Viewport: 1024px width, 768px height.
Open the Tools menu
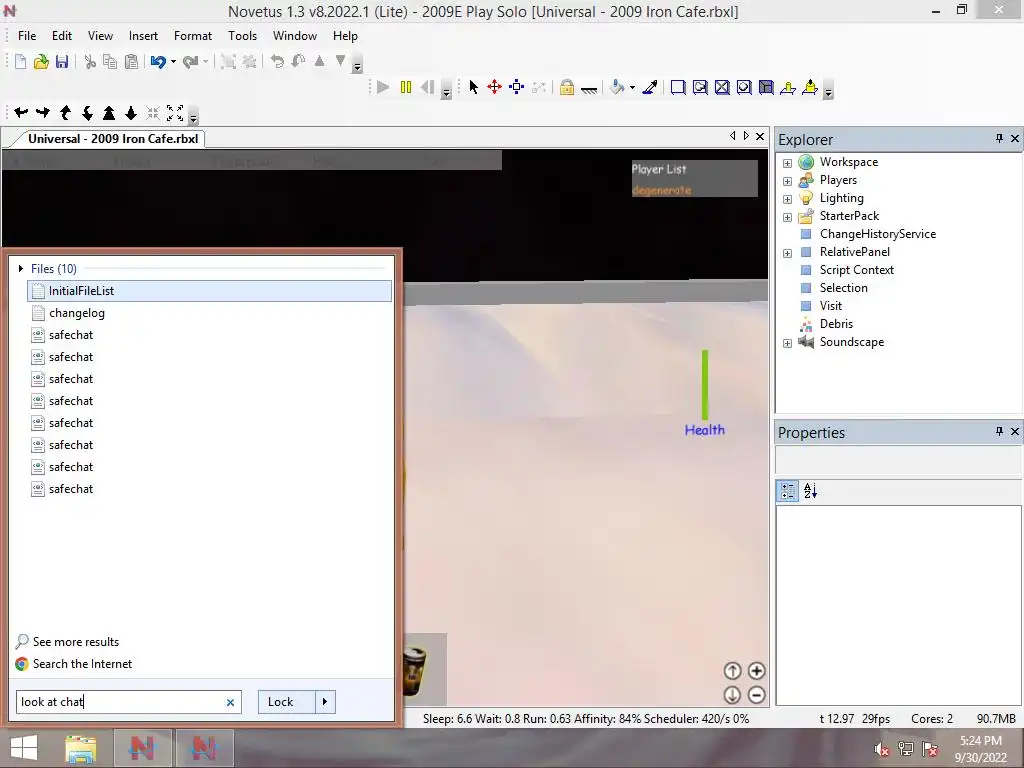(242, 36)
